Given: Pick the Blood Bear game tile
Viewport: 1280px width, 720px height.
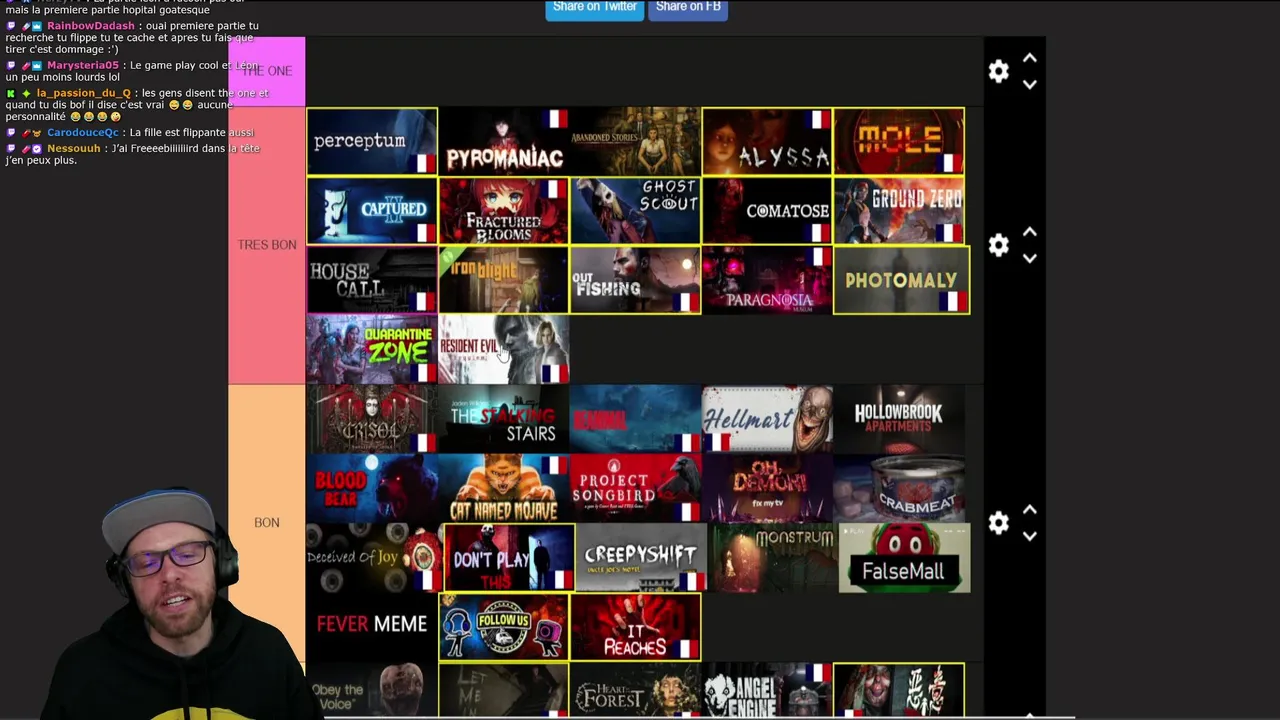Looking at the screenshot, I should coord(372,489).
